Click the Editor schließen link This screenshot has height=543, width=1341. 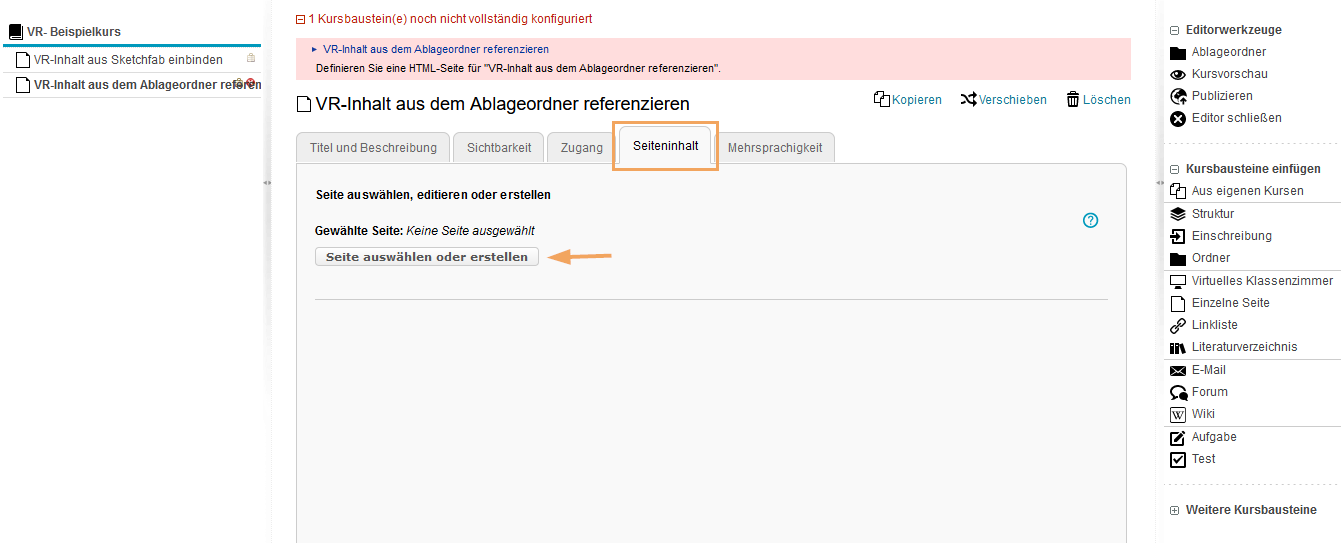(1236, 118)
